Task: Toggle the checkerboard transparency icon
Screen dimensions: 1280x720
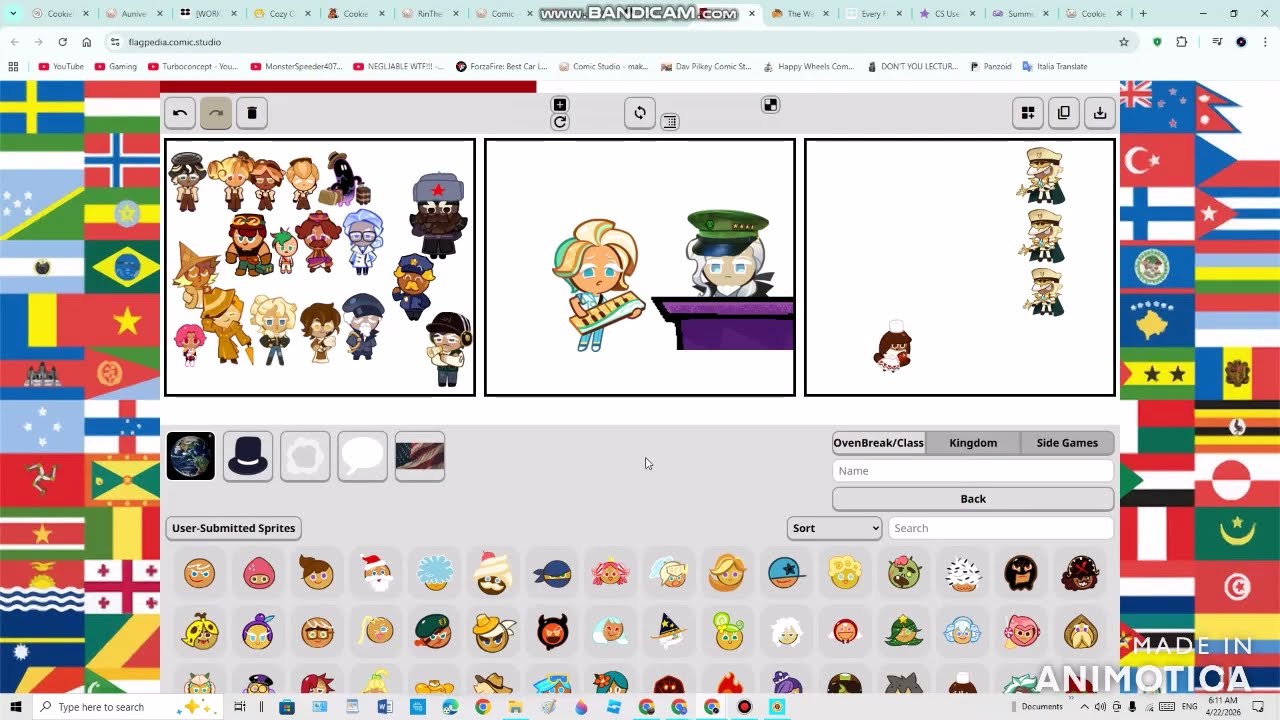Action: click(x=770, y=105)
